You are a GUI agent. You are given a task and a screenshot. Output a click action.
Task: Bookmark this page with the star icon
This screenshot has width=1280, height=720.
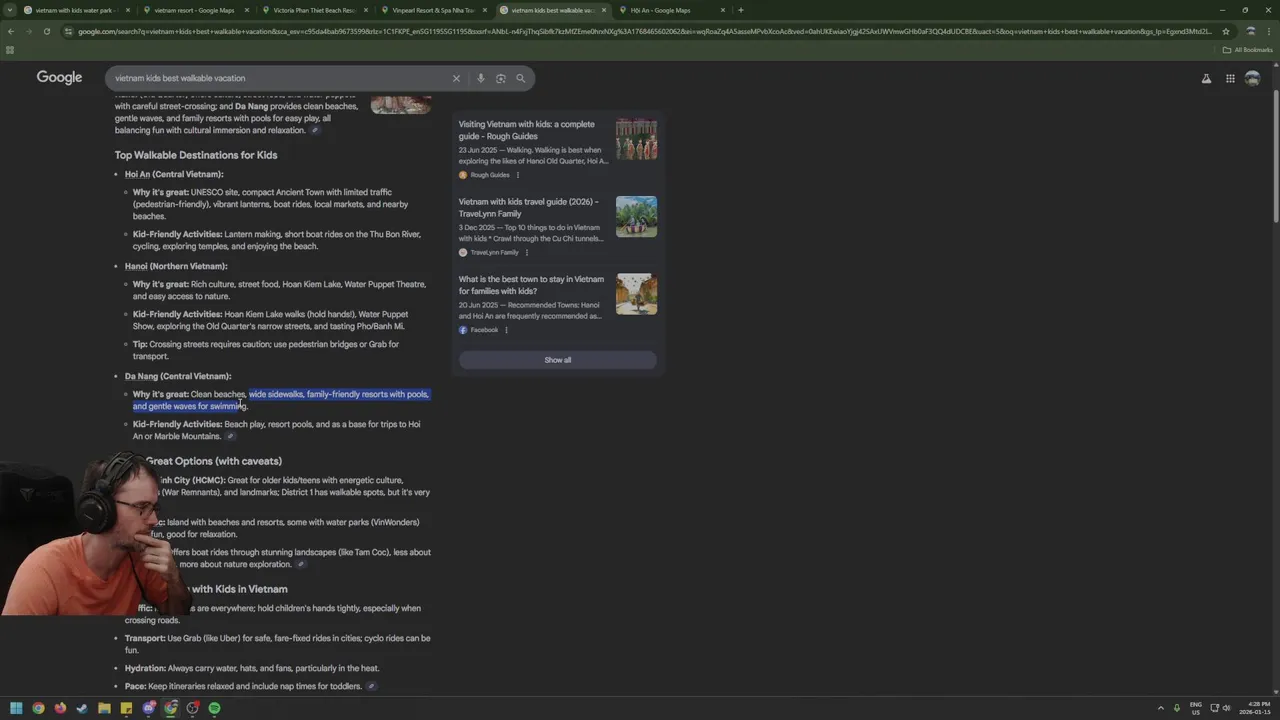click(x=1226, y=31)
